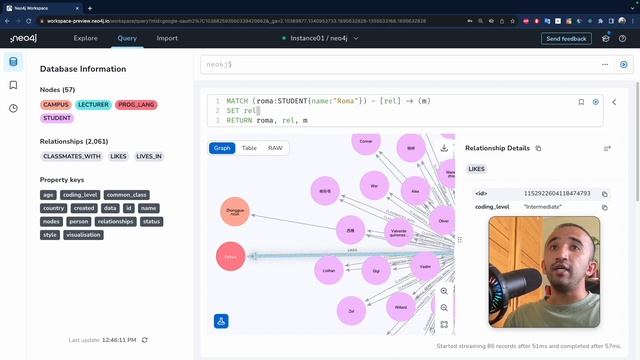Image resolution: width=640 pixels, height=360 pixels.
Task: Bookmark page with browser star icon
Action: pos(513,21)
